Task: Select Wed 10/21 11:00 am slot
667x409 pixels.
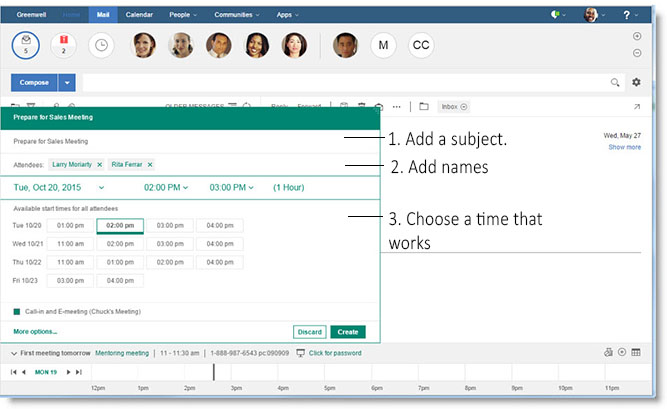Action: pos(70,244)
